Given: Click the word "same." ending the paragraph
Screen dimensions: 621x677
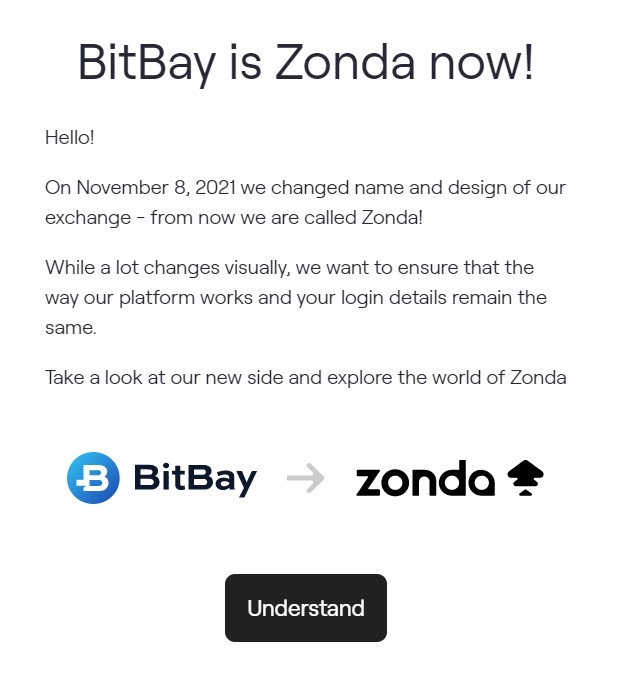Looking at the screenshot, I should (71, 328).
